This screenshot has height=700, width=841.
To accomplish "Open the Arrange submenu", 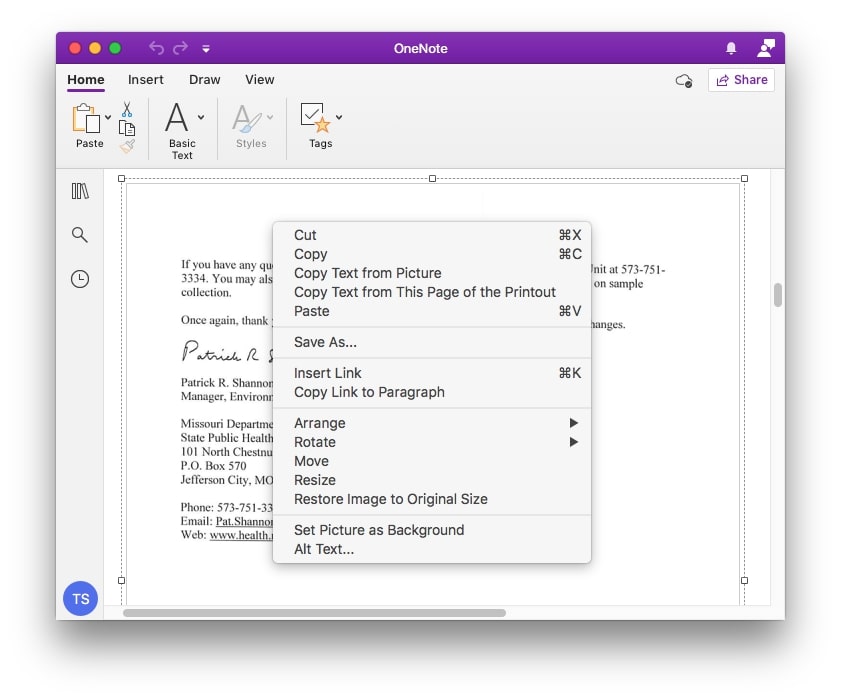I will [x=432, y=423].
